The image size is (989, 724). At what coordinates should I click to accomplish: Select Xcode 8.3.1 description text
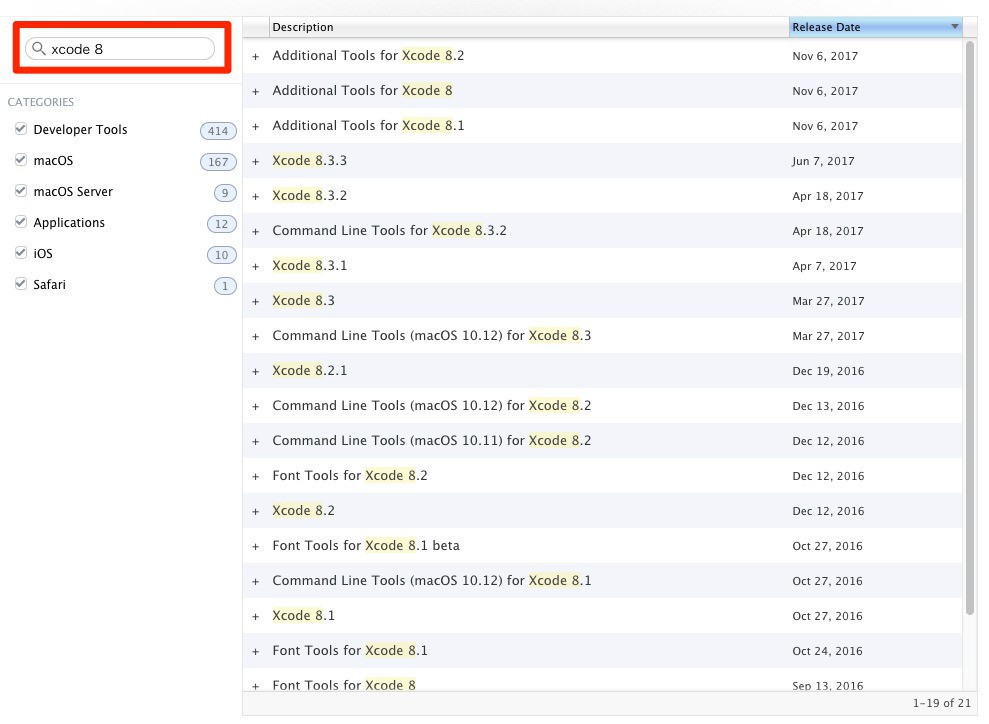click(310, 266)
